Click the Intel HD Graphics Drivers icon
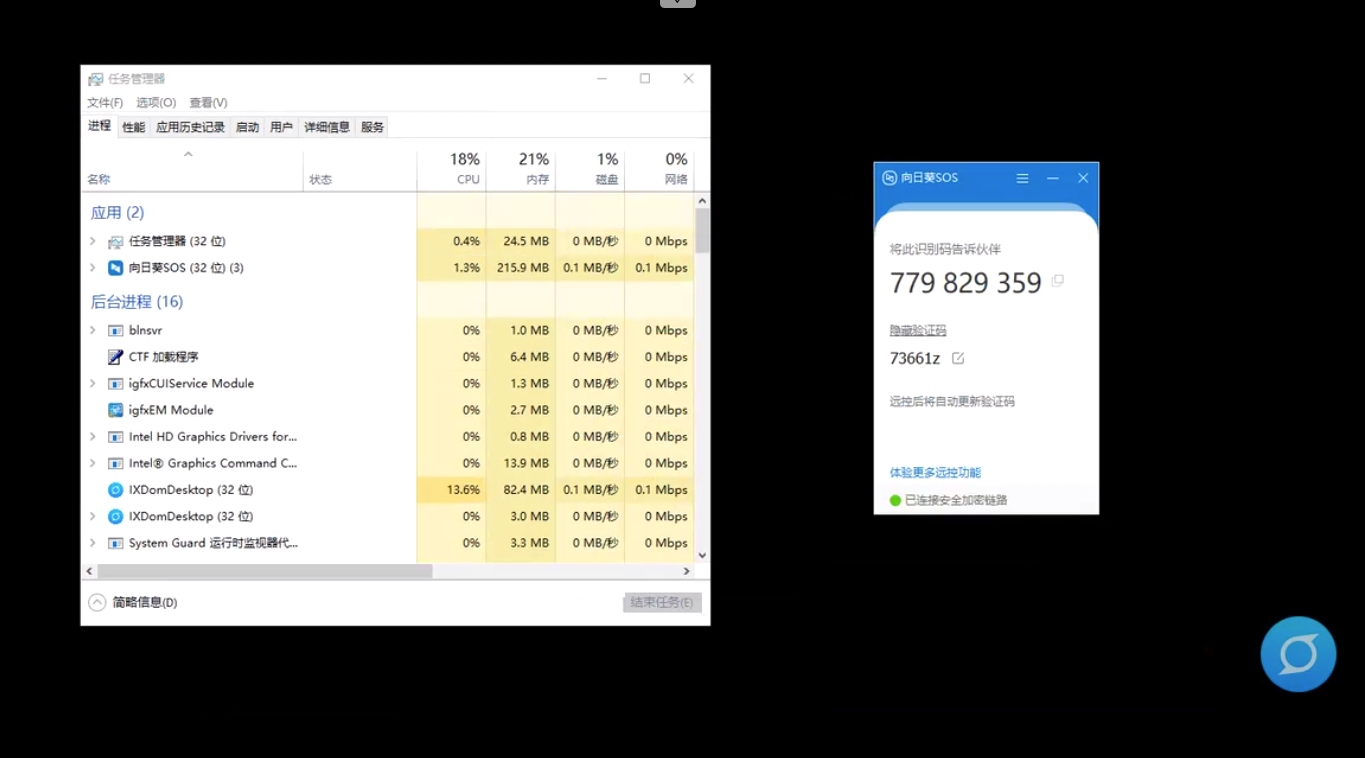1365x758 pixels. click(x=115, y=437)
